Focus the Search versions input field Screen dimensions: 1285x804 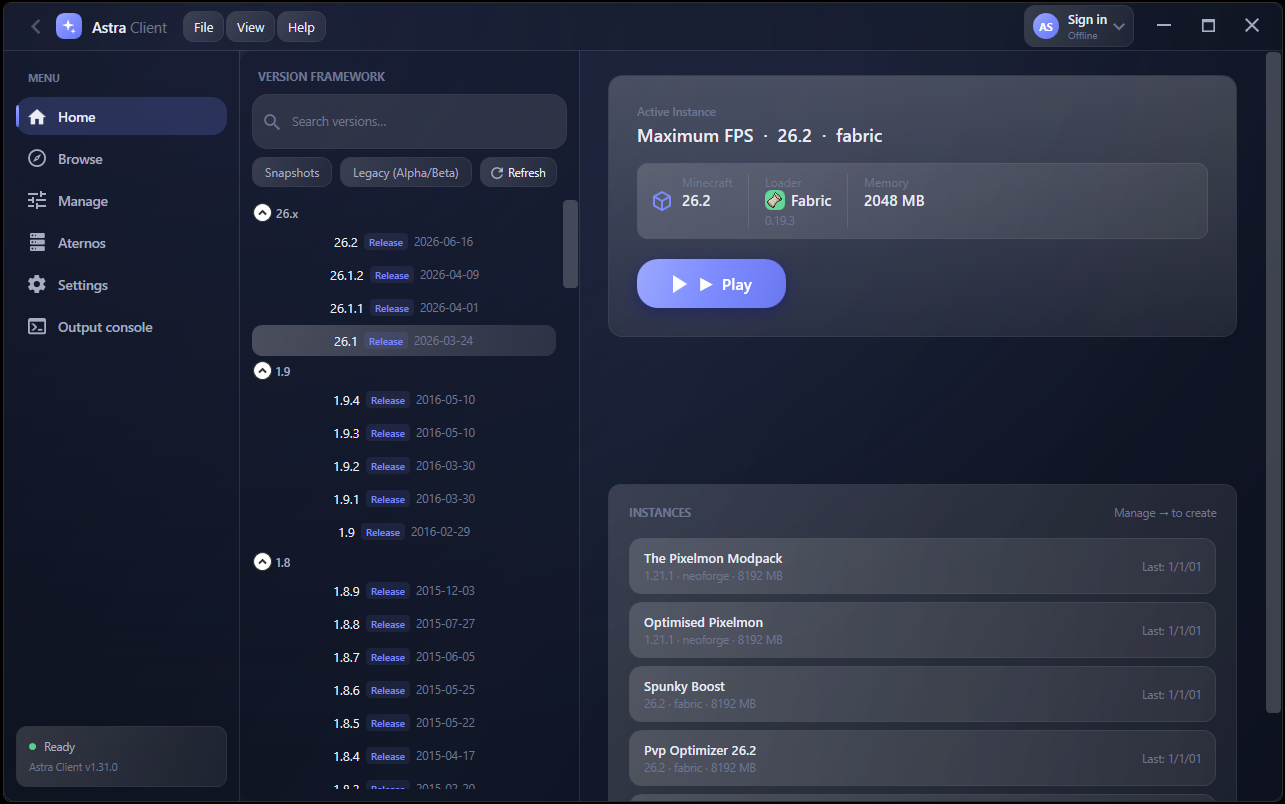tap(409, 122)
